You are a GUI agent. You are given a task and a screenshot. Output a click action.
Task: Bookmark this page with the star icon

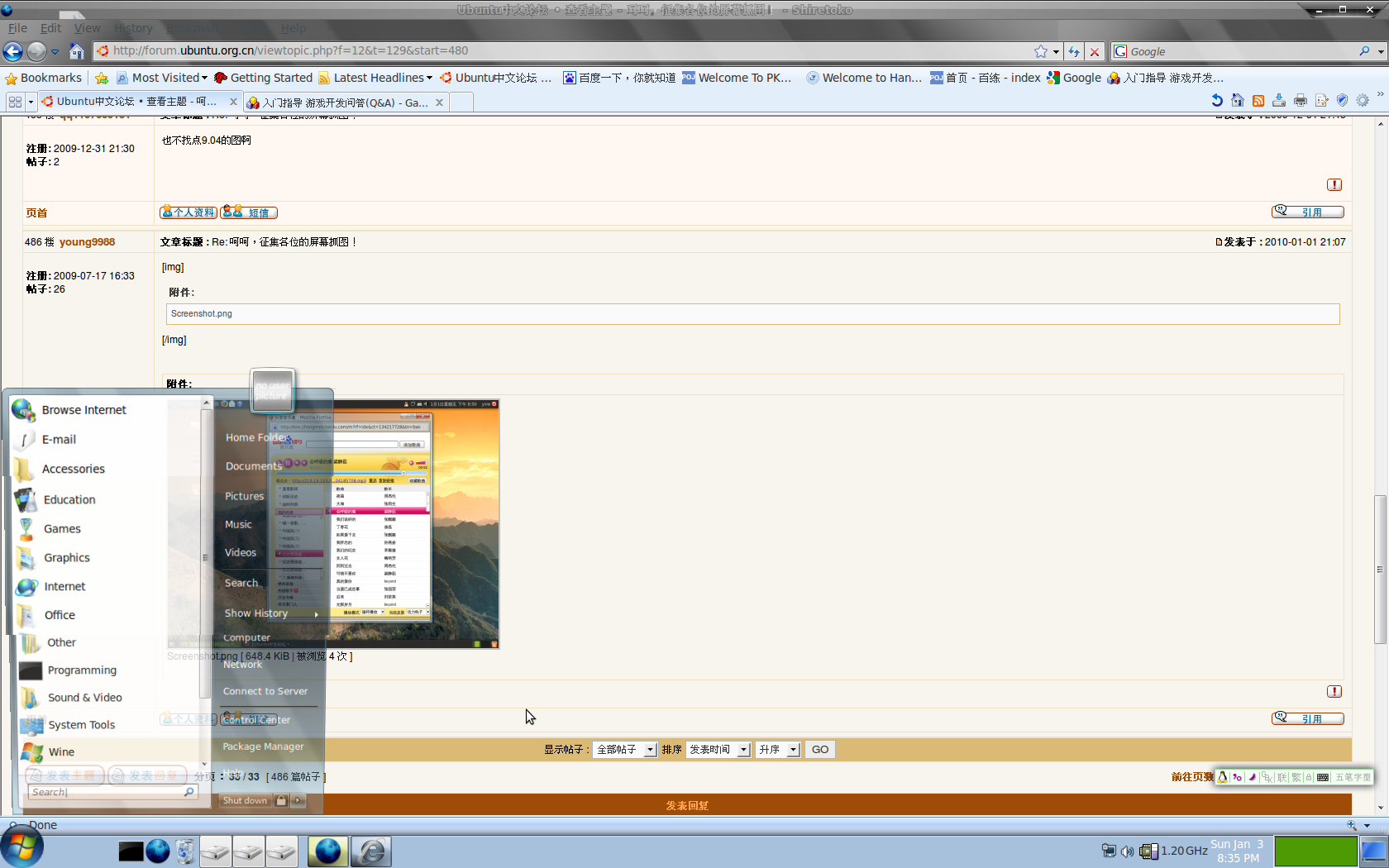click(1041, 51)
